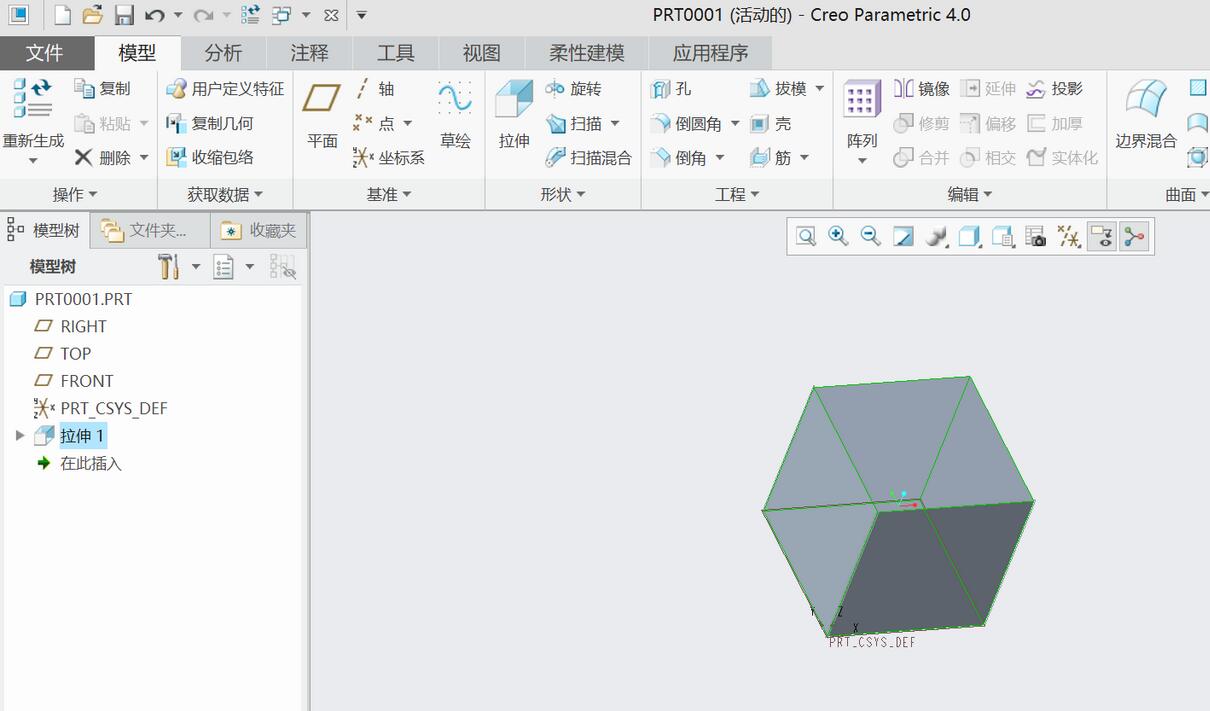Open the Round (倒圆角) dropdown arrow
Viewport: 1210px width, 711px height.
(735, 123)
